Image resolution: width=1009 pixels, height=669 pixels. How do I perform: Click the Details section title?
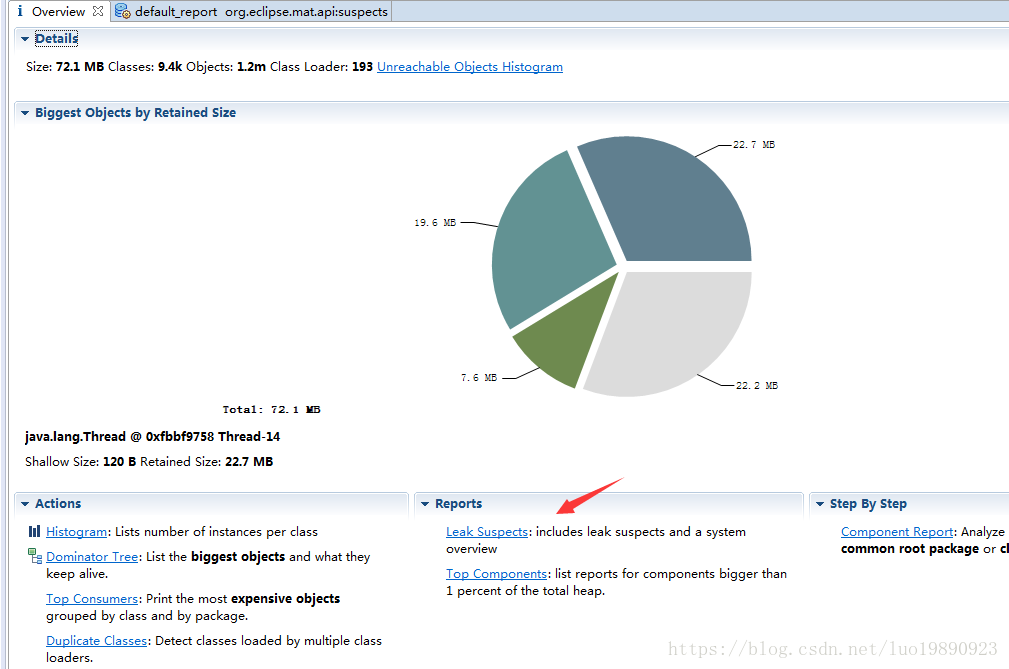pos(57,39)
